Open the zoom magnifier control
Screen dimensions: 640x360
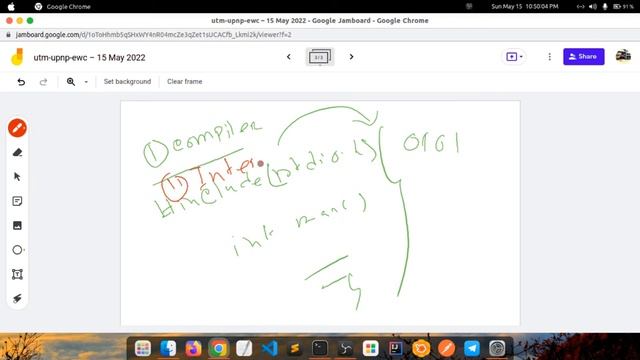point(71,82)
